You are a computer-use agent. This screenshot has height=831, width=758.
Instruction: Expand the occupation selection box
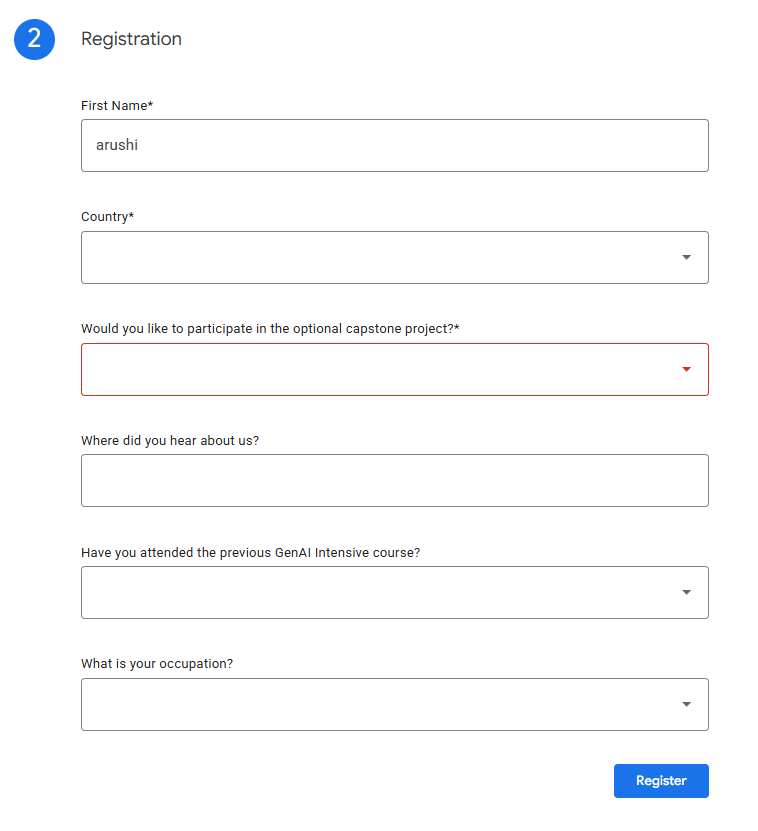[380, 704]
